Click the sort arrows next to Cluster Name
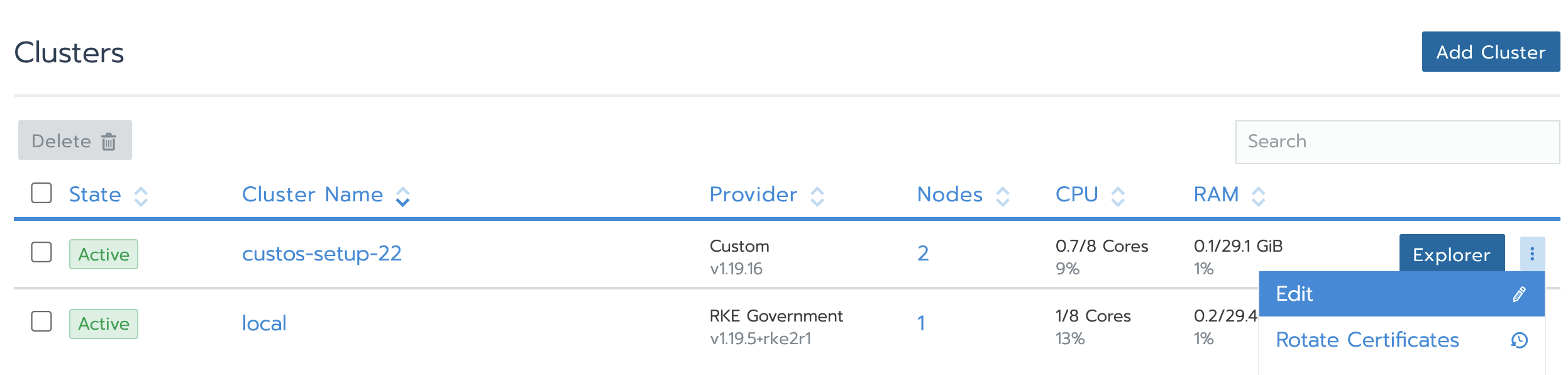This screenshot has width=1568, height=375. (402, 196)
